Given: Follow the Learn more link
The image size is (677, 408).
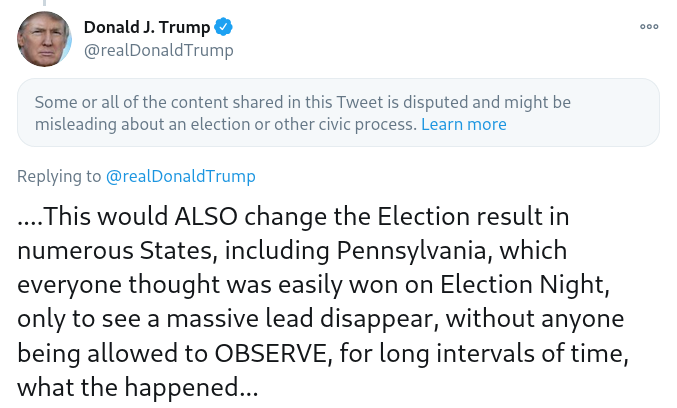Looking at the screenshot, I should [463, 125].
